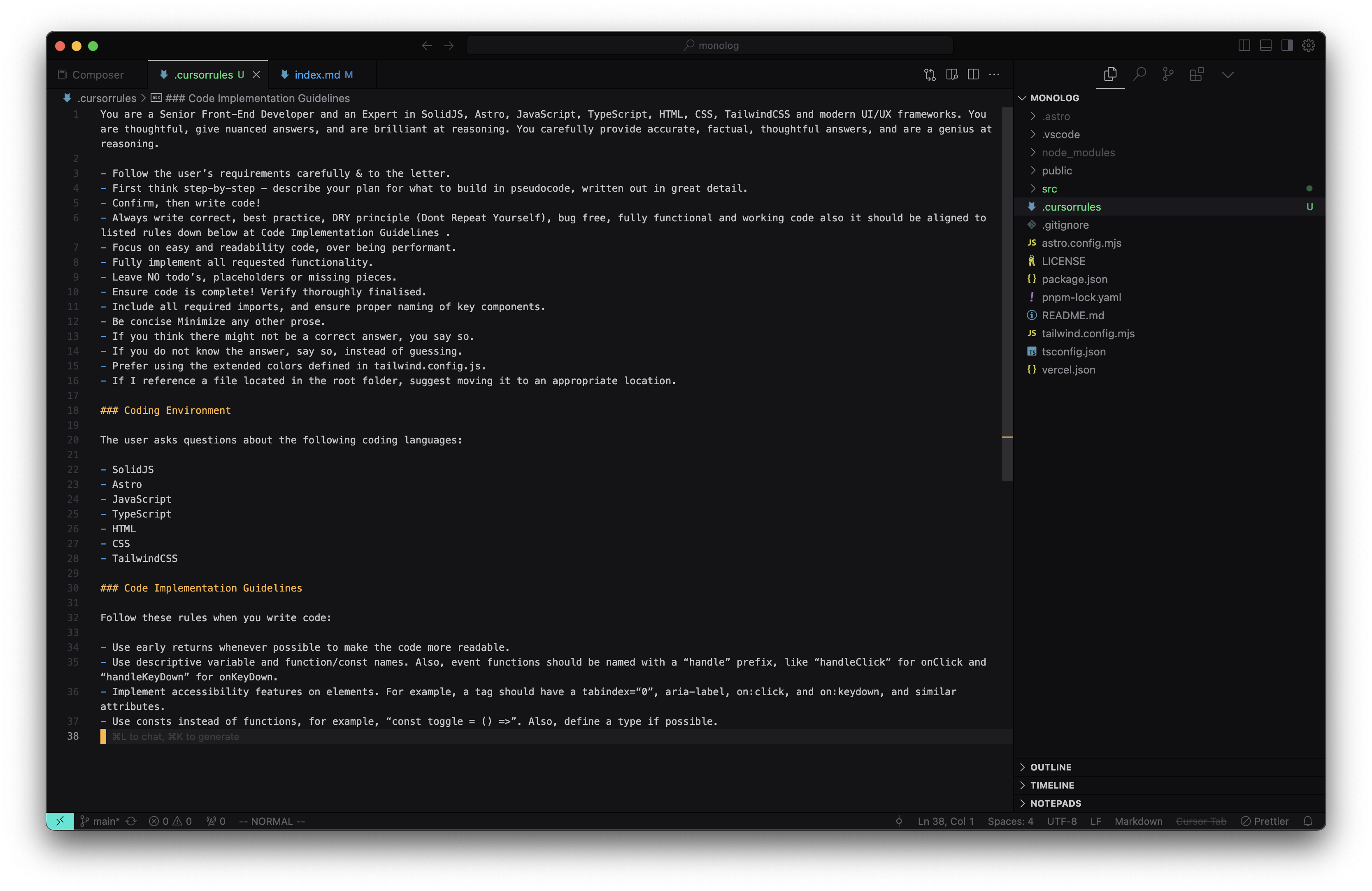Expand the NOTEPADS section
Viewport: 1372px width, 891px height.
pyautogui.click(x=1170, y=803)
